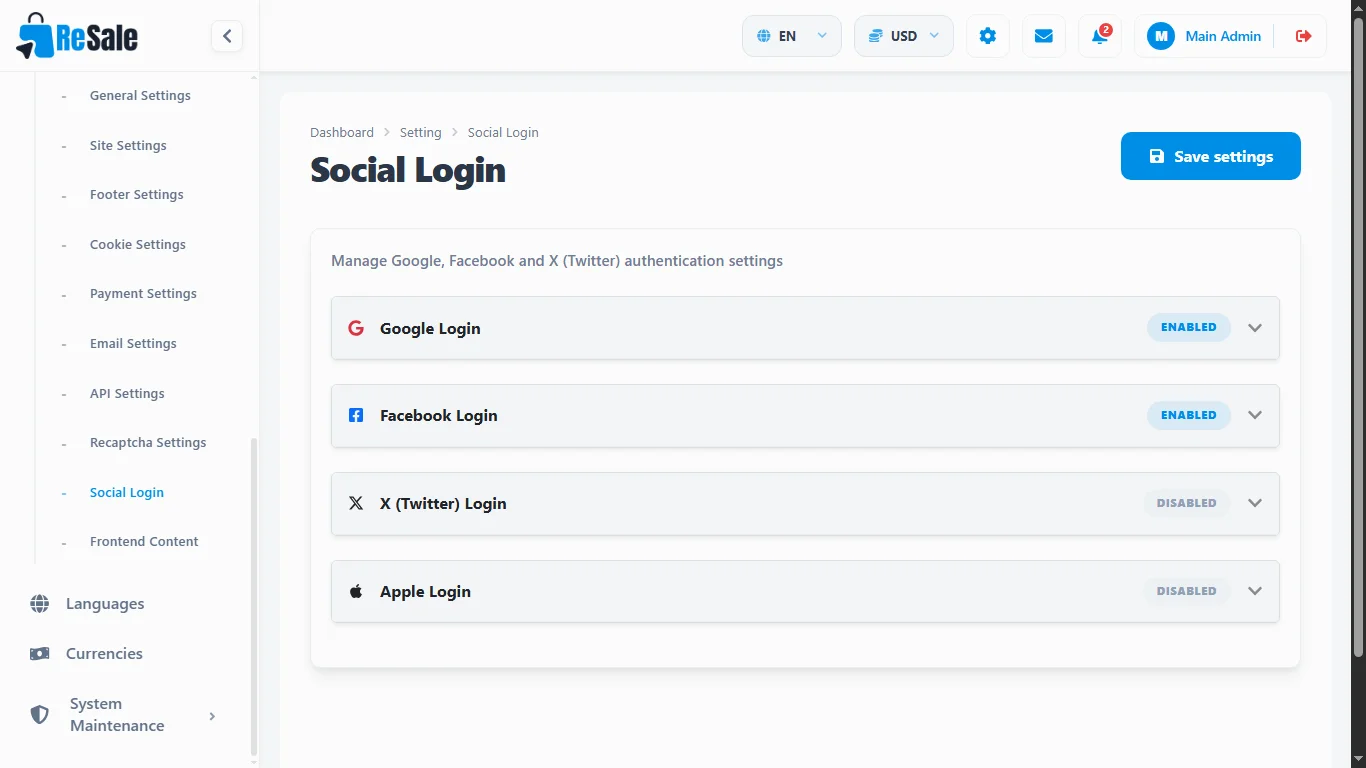Click the floppy disk icon on Save settings

(x=1157, y=156)
